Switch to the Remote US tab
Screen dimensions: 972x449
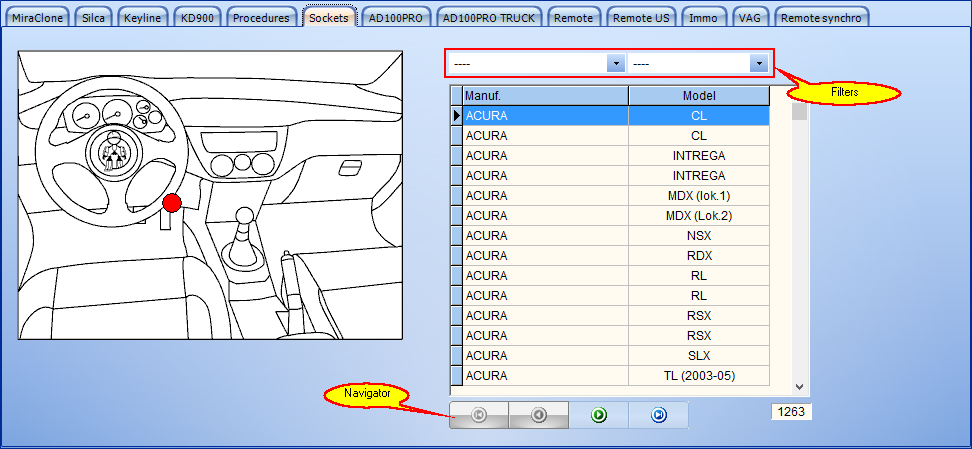pos(641,18)
